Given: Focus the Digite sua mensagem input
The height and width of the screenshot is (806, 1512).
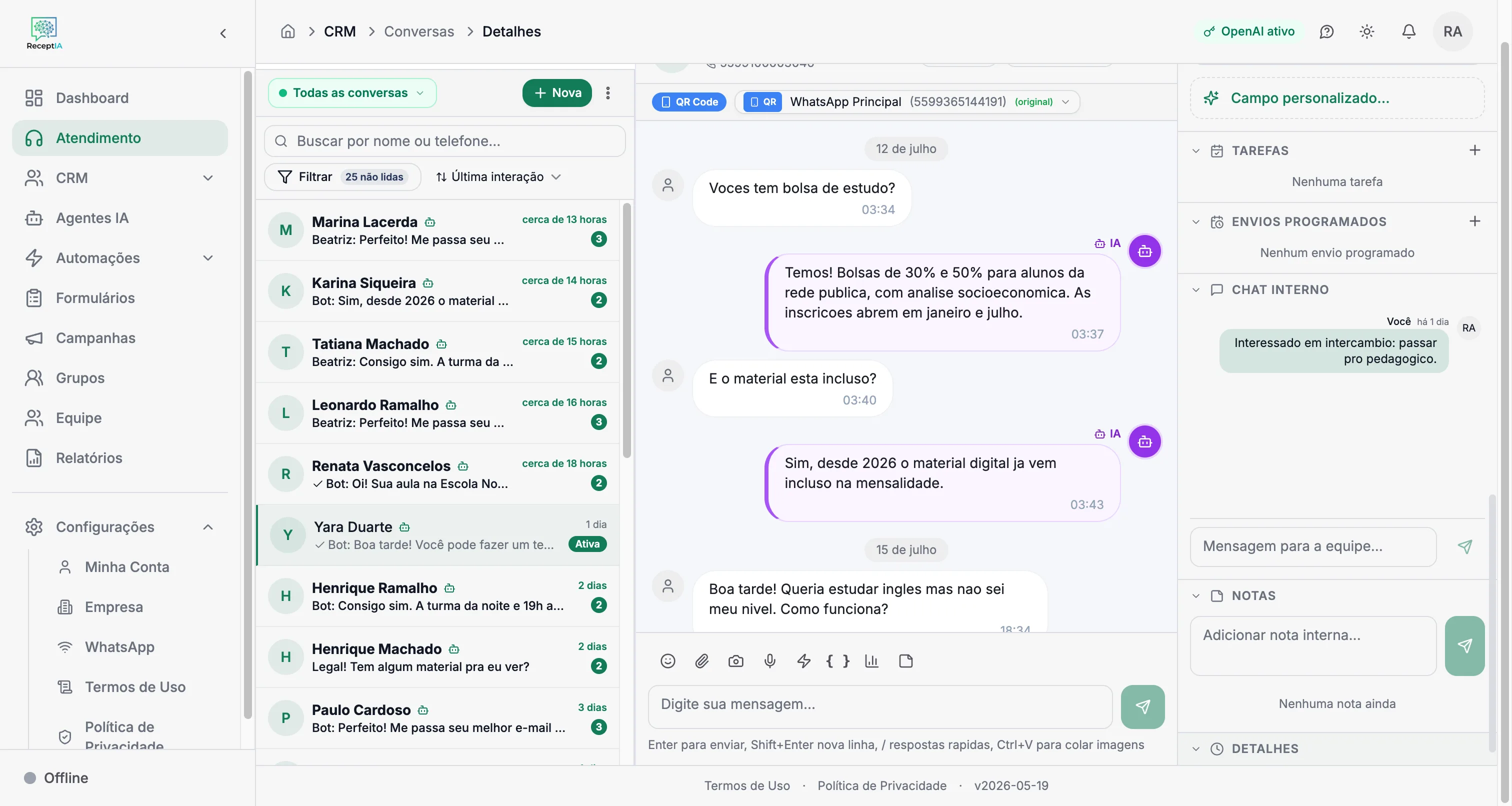Looking at the screenshot, I should tap(880, 707).
